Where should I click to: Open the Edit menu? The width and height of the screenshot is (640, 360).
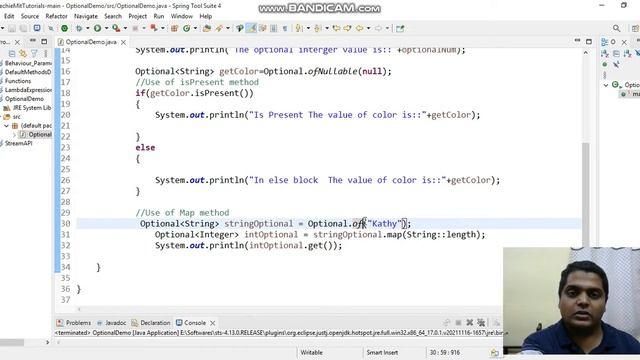tap(9, 16)
